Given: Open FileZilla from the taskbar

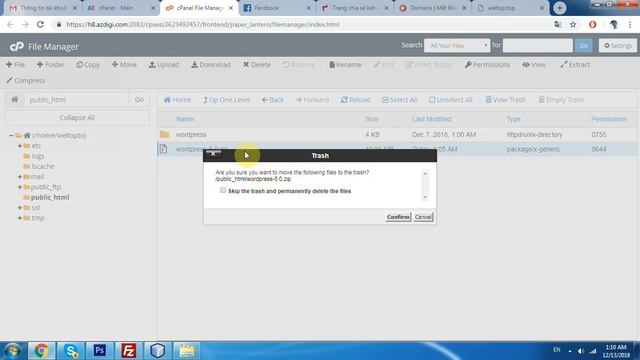Looking at the screenshot, I should (x=128, y=351).
